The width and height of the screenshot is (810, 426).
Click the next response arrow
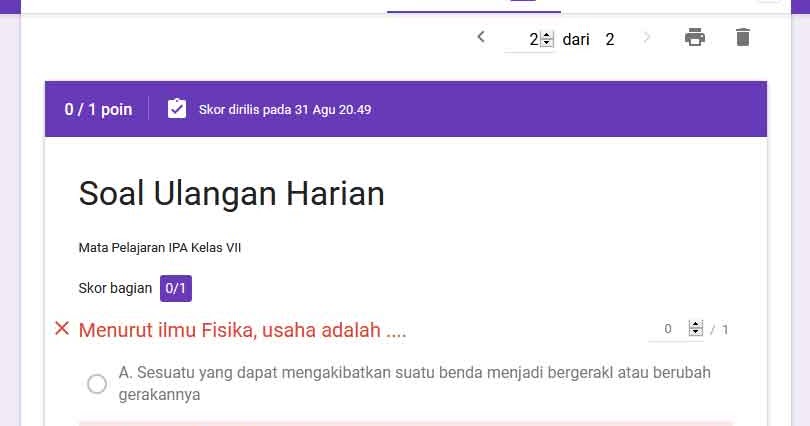[646, 37]
